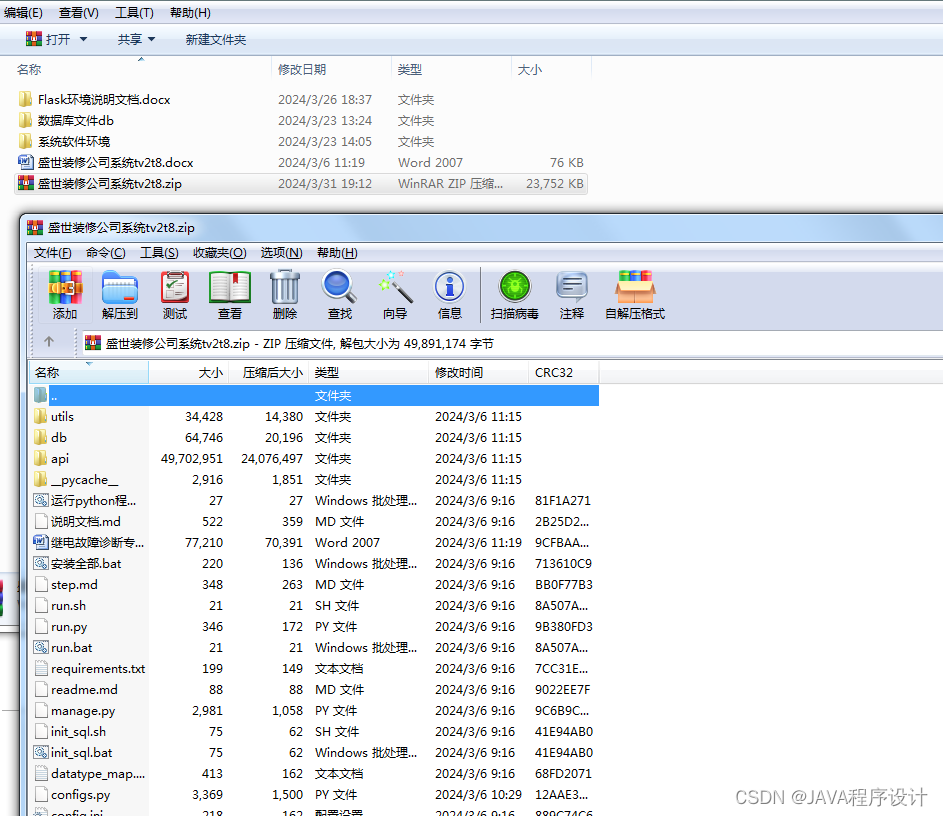Select the api folder in the archive
The height and width of the screenshot is (816, 943).
pos(60,459)
